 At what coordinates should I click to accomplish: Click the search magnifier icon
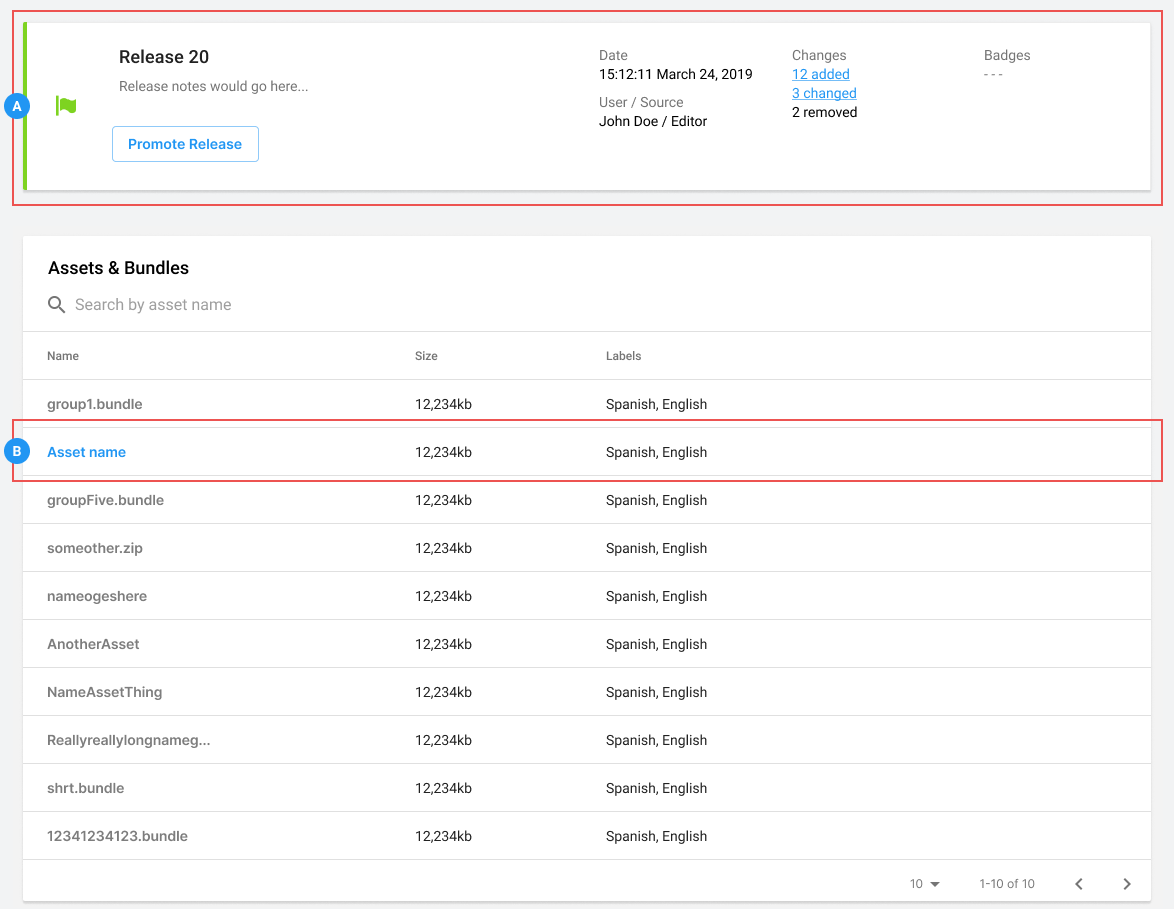click(x=57, y=304)
